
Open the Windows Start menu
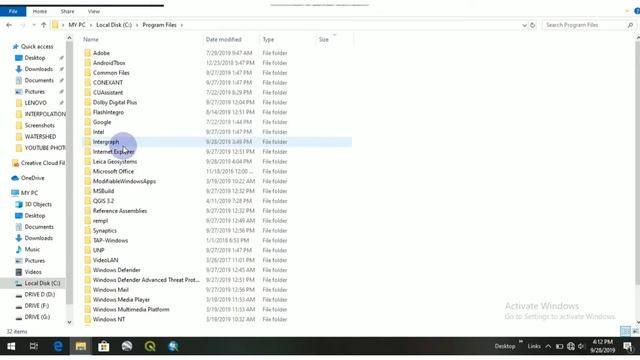[11, 347]
